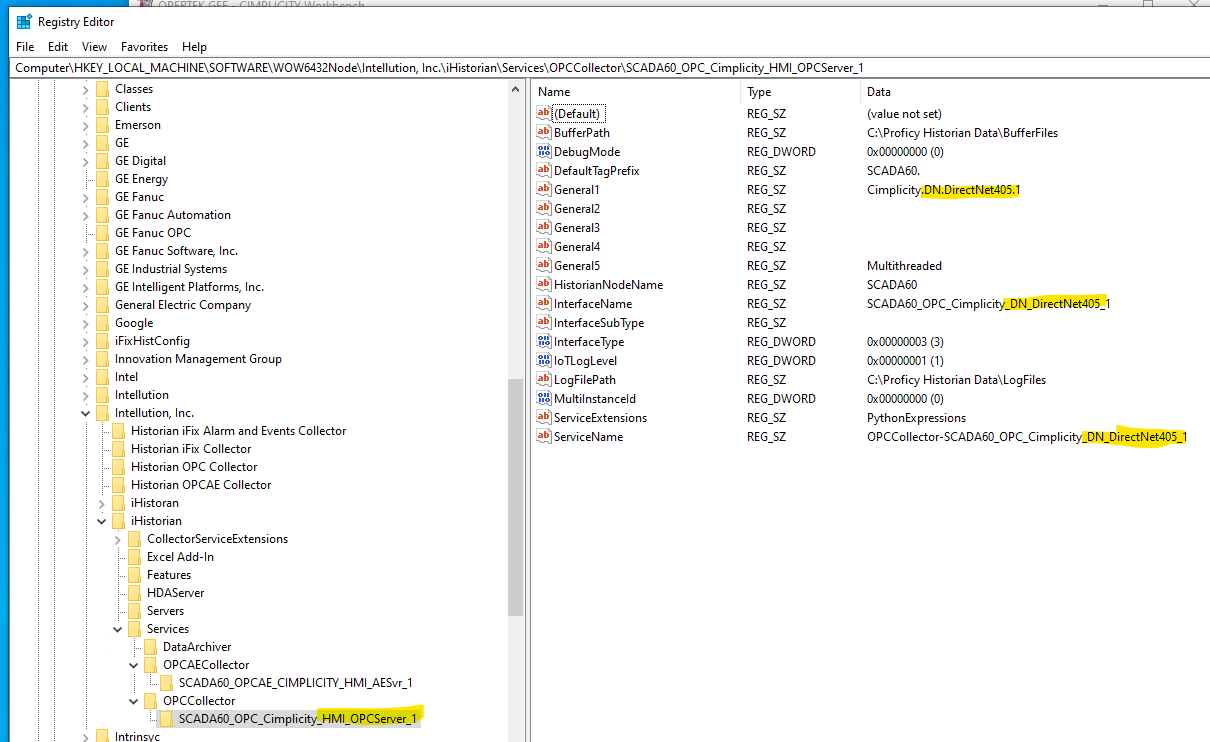The height and width of the screenshot is (742, 1210).
Task: Click the DefaultTagPrefix value icon
Action: coord(544,170)
